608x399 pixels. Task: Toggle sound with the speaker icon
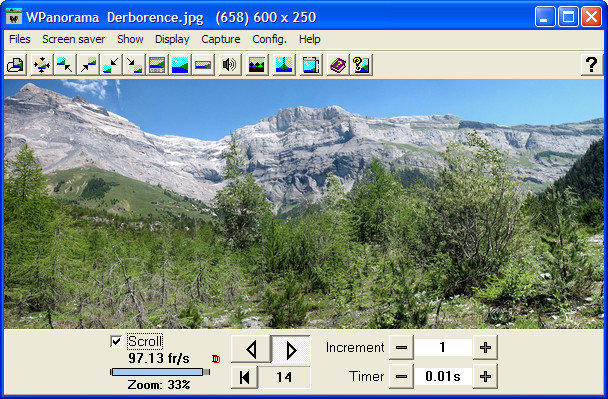coord(229,64)
